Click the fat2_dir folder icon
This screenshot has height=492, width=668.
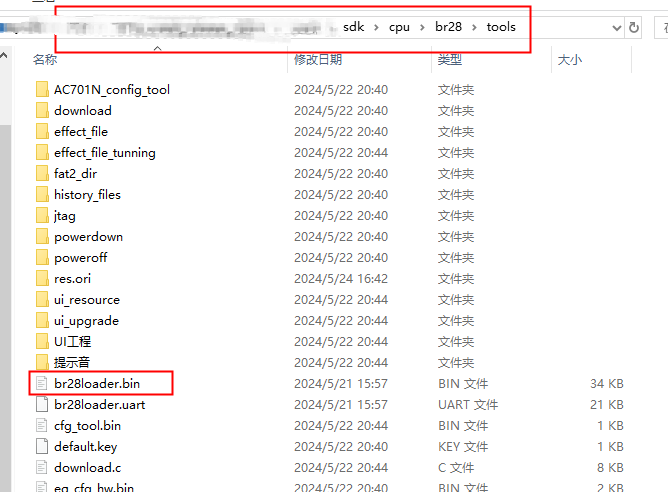coord(42,174)
